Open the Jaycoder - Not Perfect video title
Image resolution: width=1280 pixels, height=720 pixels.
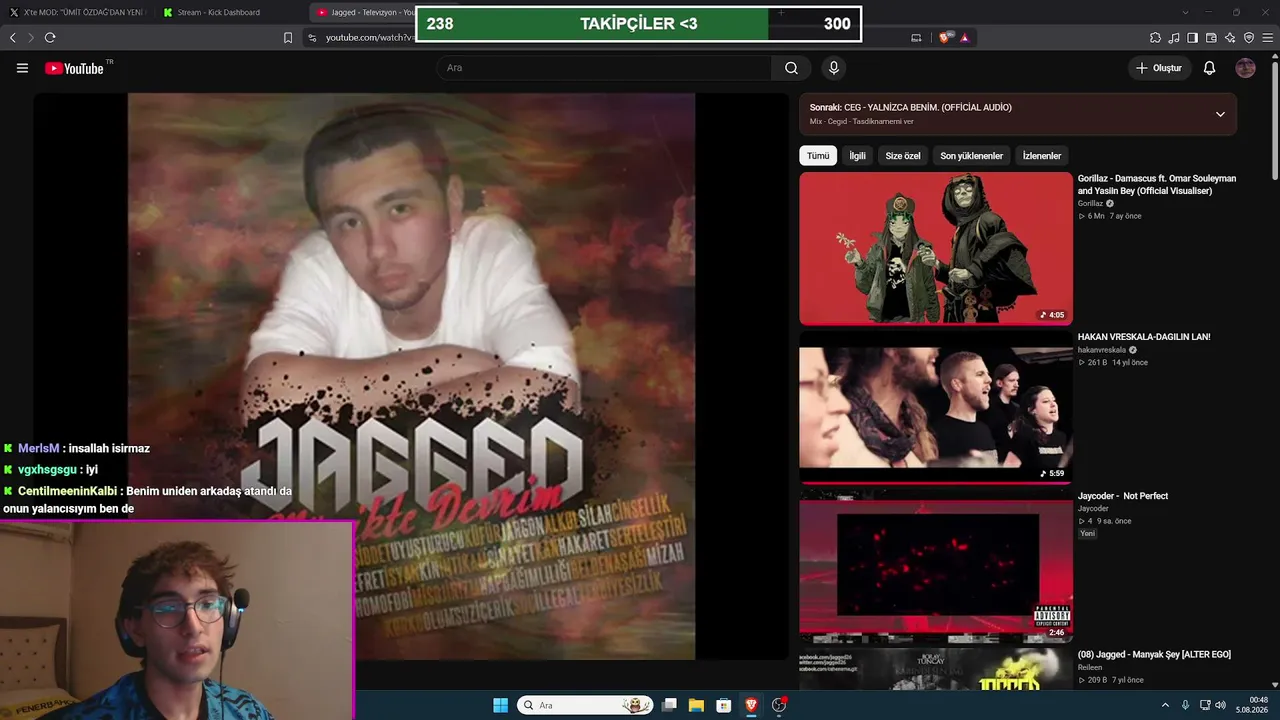click(1123, 496)
